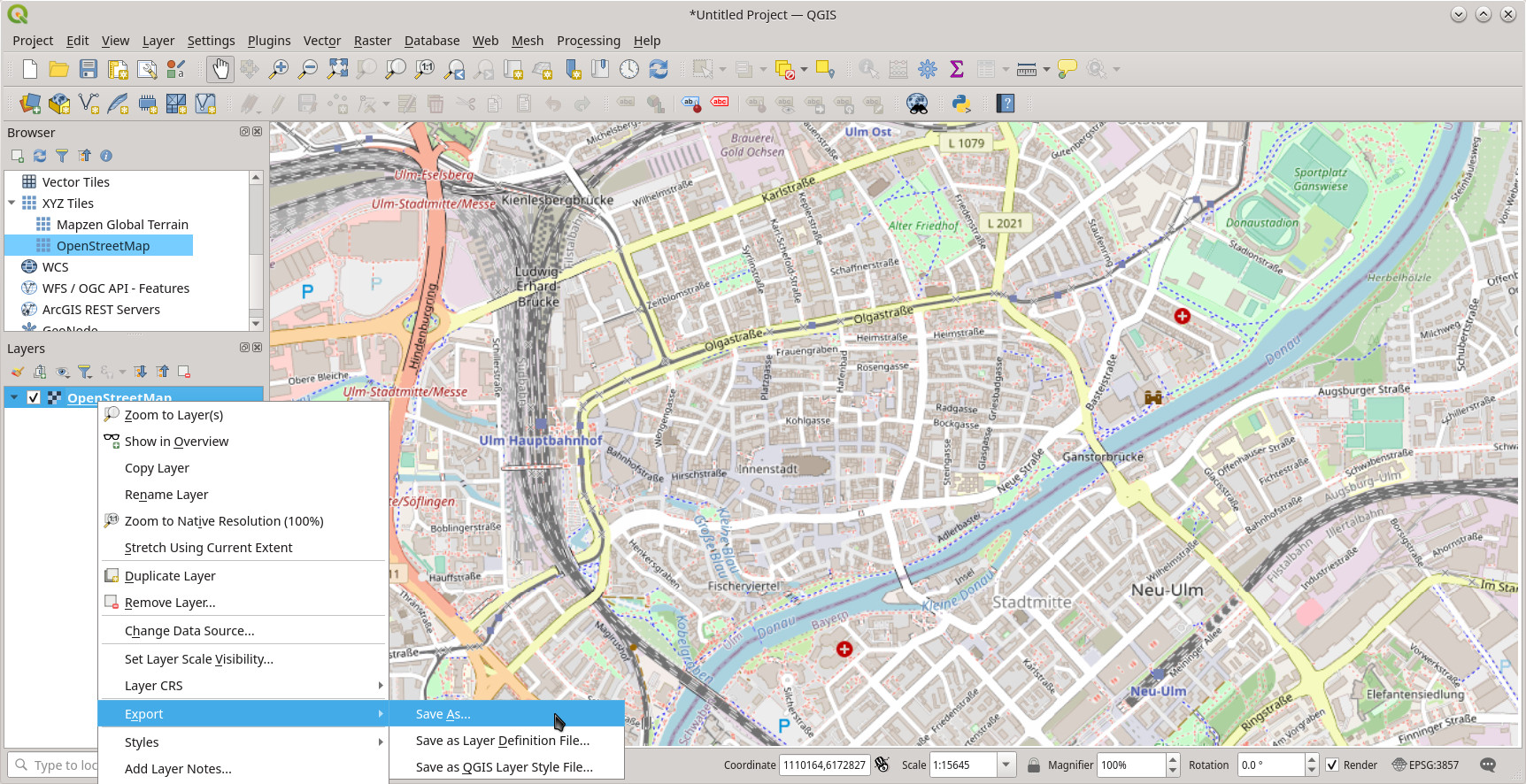Viewport: 1526px width, 784px height.
Task: Click Remove Layer icon in Layers toolbar
Action: (184, 372)
